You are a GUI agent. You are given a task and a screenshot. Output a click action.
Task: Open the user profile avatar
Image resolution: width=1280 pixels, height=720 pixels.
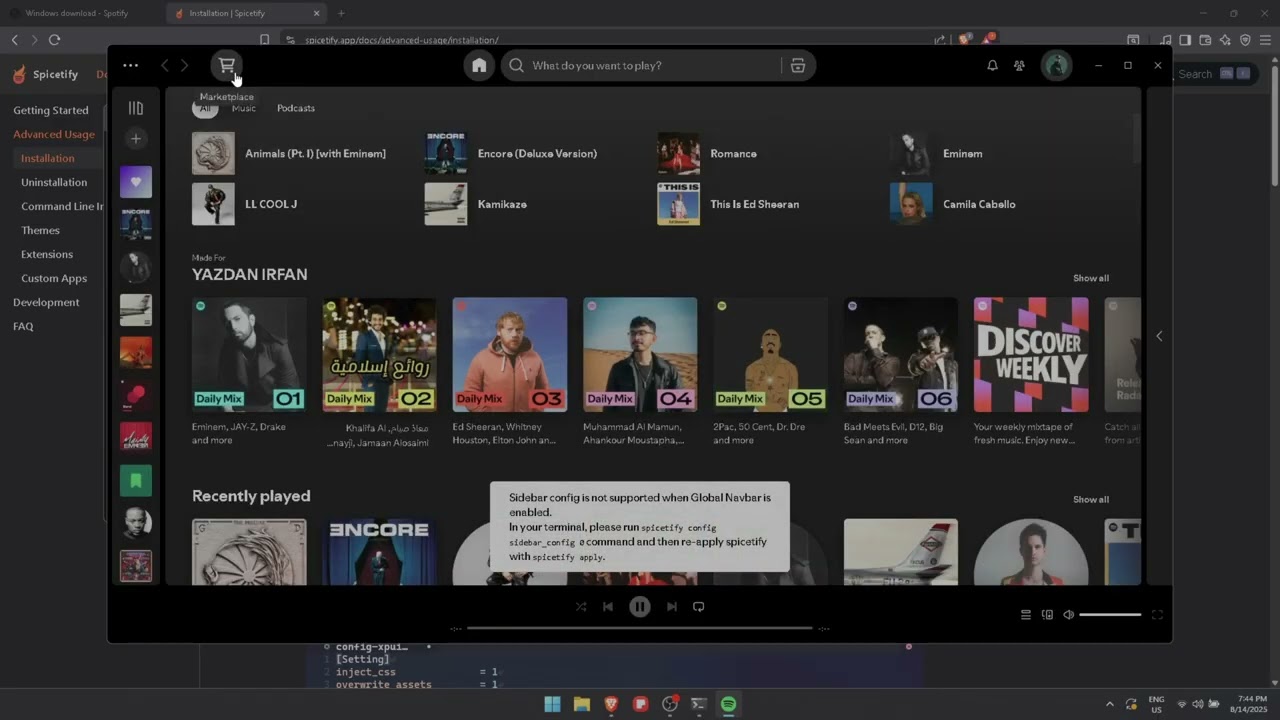1056,66
